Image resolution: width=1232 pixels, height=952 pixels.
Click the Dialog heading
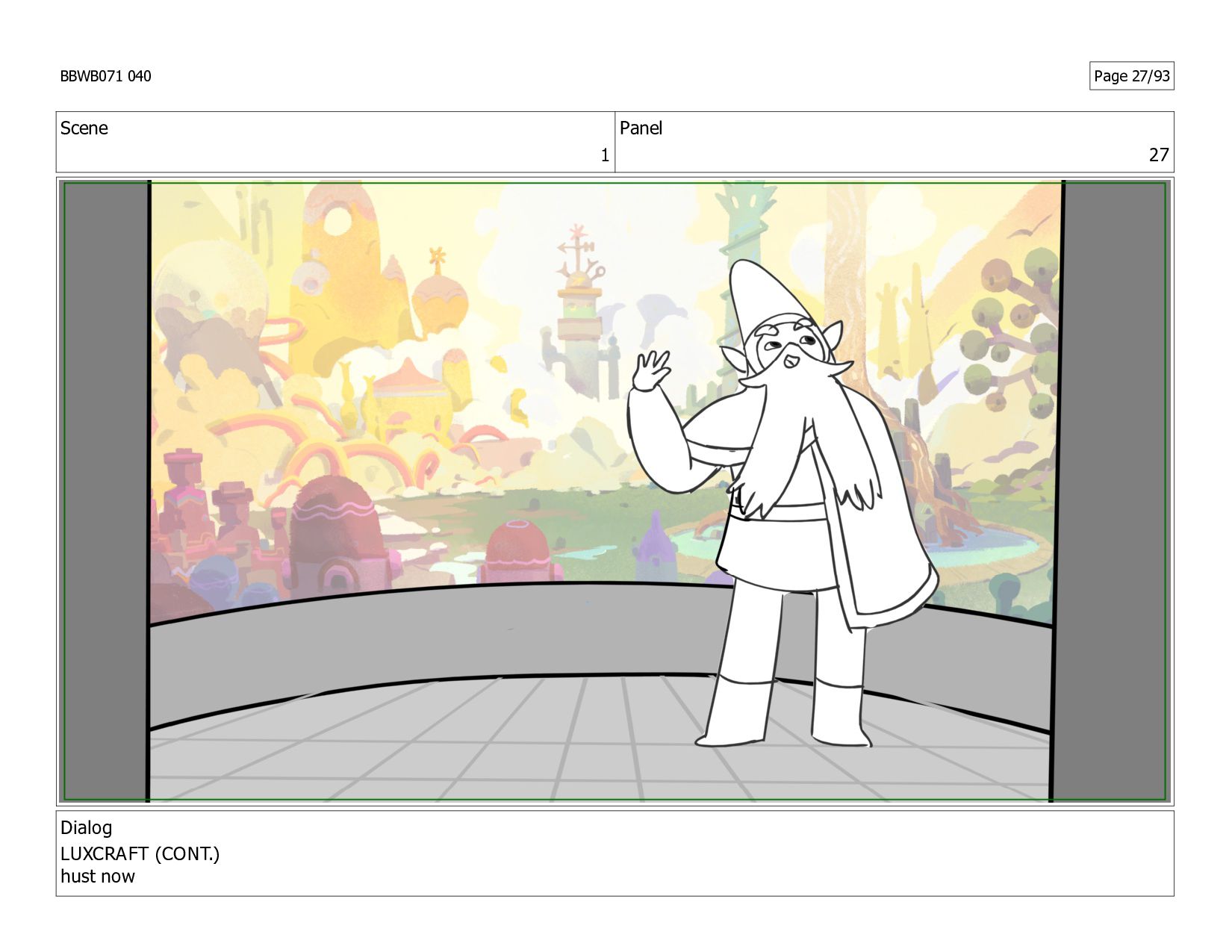click(86, 828)
